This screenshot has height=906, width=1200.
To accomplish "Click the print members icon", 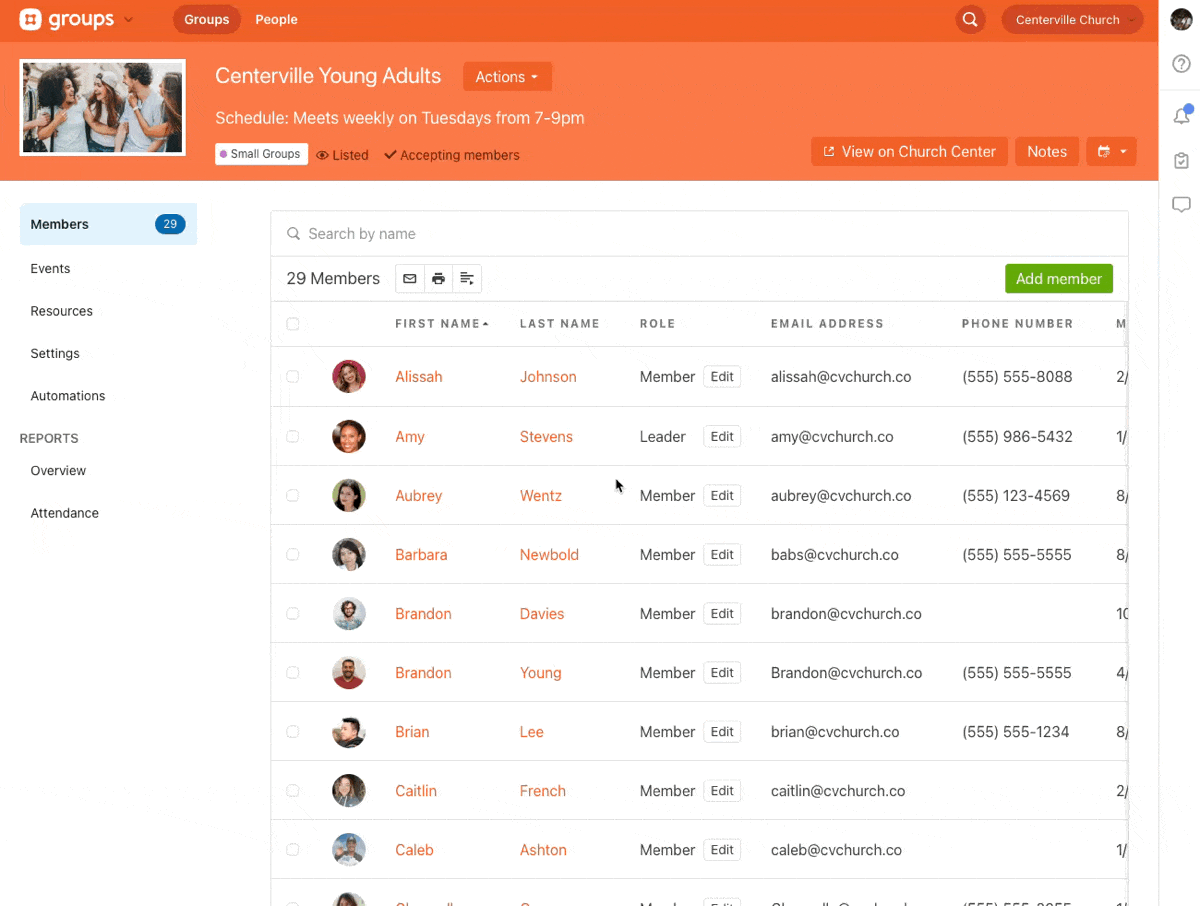I will coord(438,279).
